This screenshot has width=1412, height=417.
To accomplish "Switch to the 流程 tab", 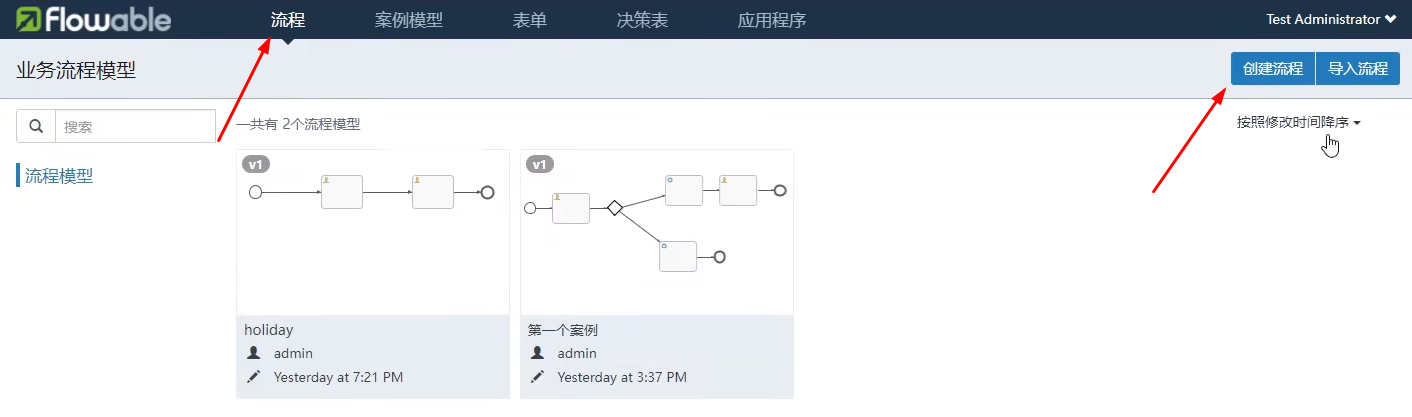I will 288,20.
